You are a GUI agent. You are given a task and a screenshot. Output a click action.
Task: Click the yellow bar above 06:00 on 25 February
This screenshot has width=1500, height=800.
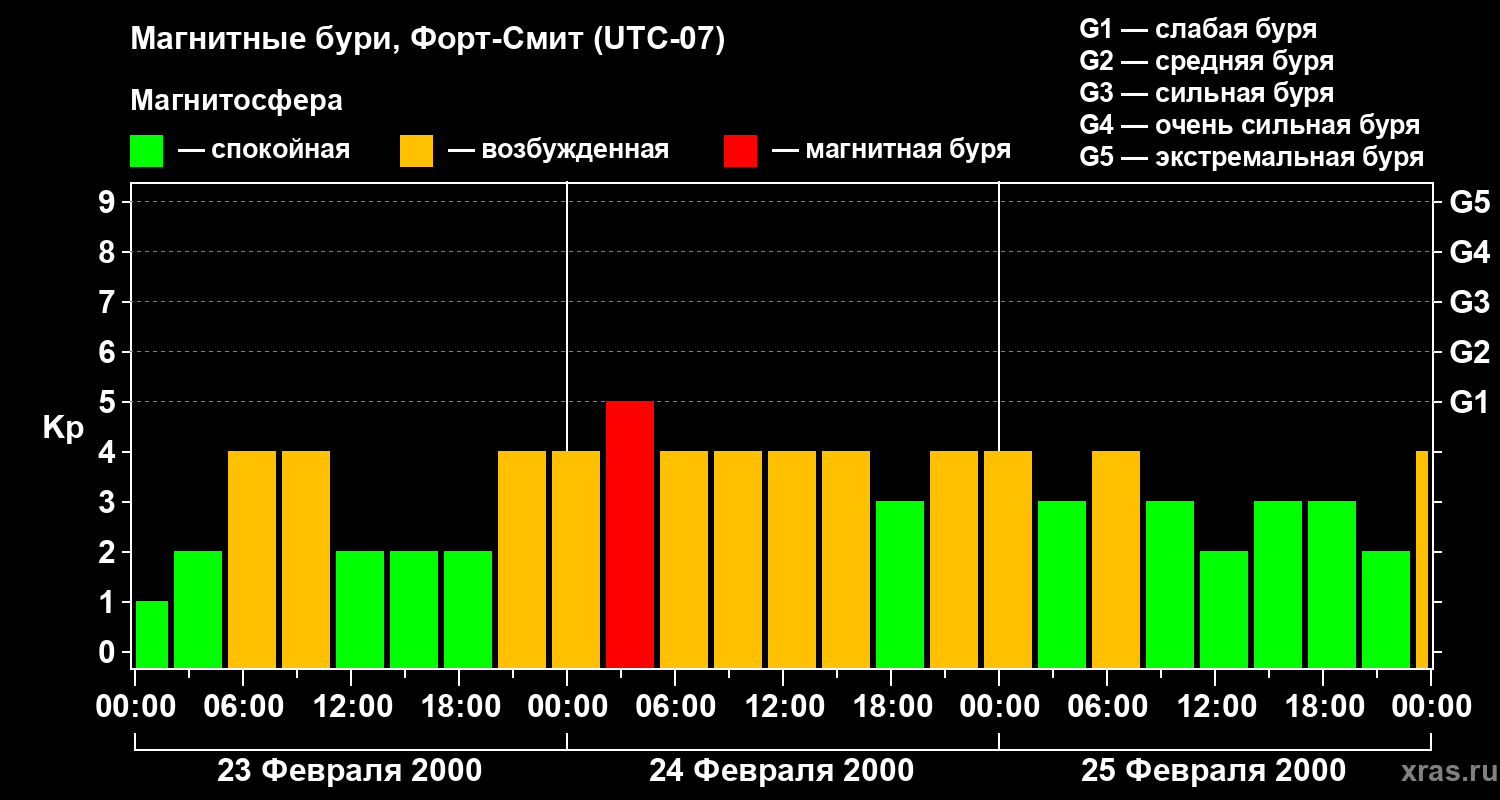(x=1116, y=559)
